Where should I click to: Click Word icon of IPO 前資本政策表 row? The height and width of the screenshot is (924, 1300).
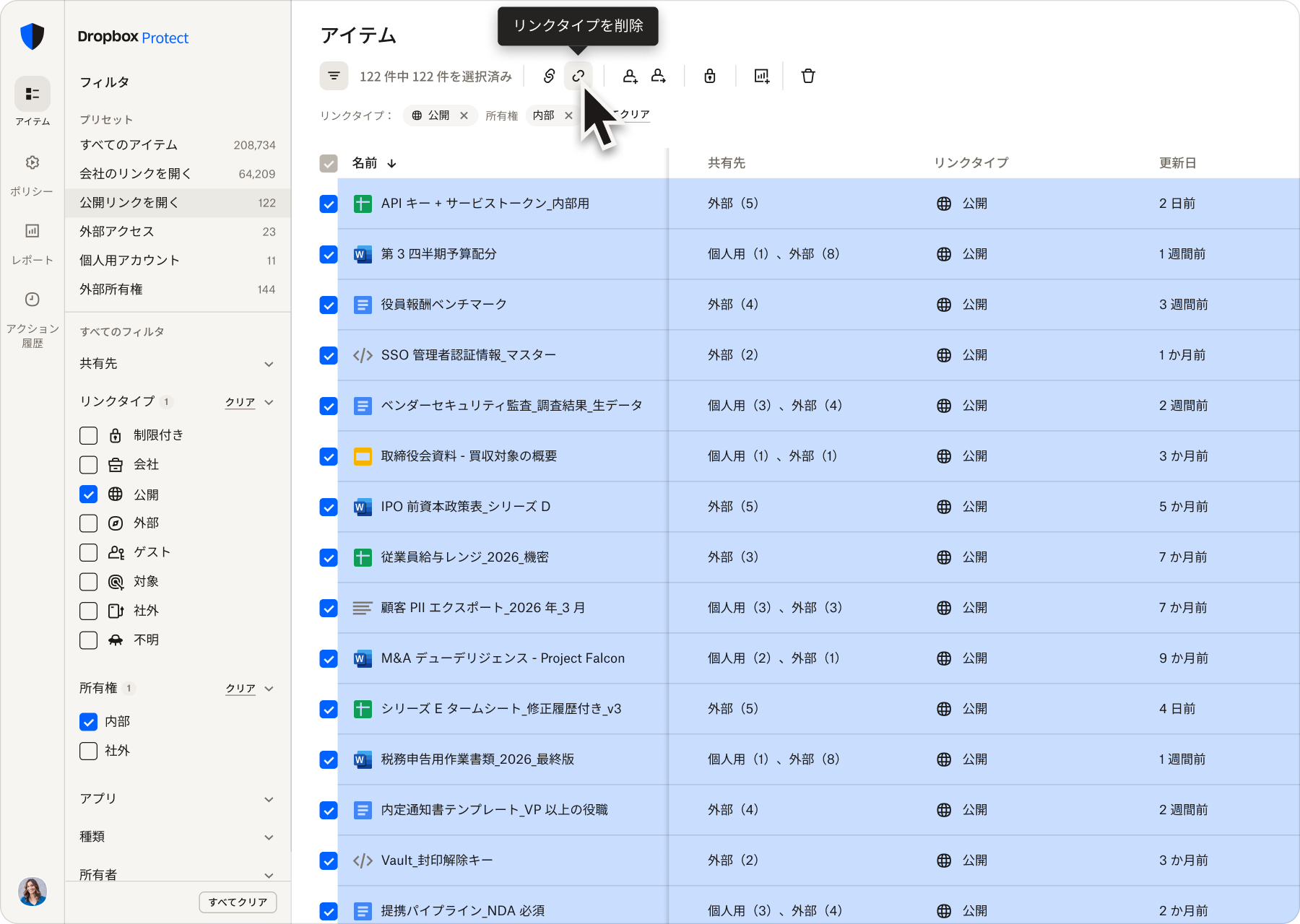(x=363, y=507)
